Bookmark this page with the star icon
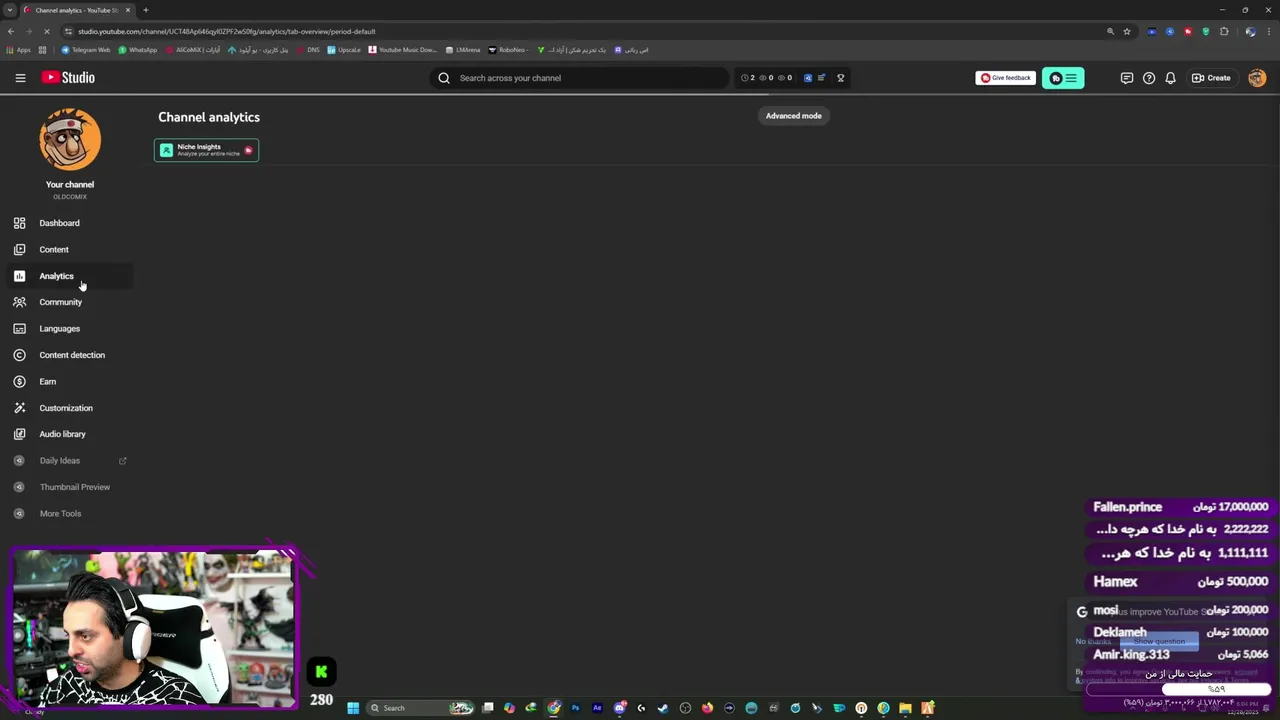This screenshot has height=720, width=1280. click(x=1127, y=31)
